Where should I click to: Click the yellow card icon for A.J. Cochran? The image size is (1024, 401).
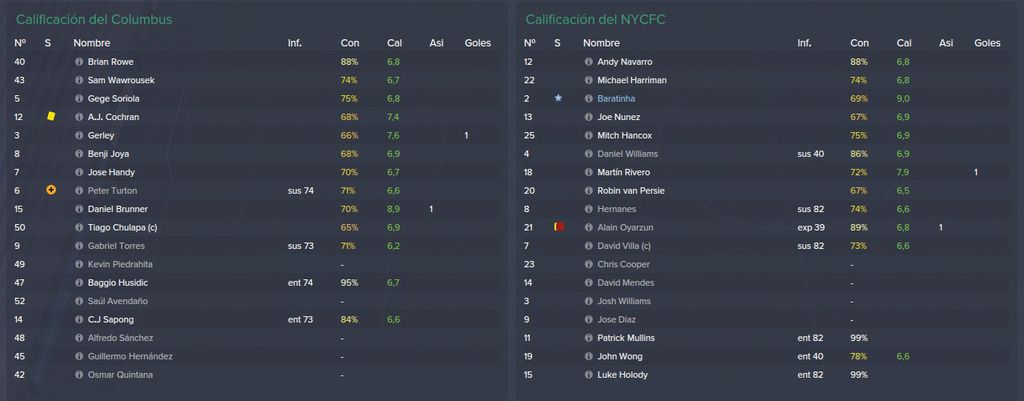pyautogui.click(x=51, y=116)
